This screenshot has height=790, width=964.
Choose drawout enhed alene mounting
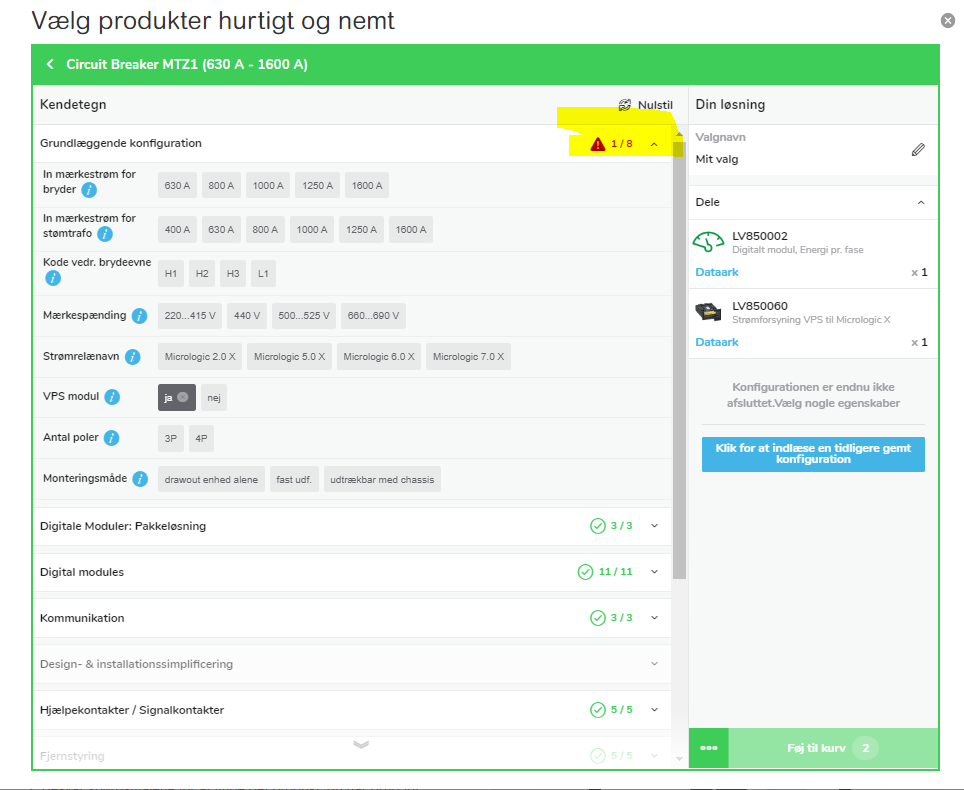[x=211, y=480]
